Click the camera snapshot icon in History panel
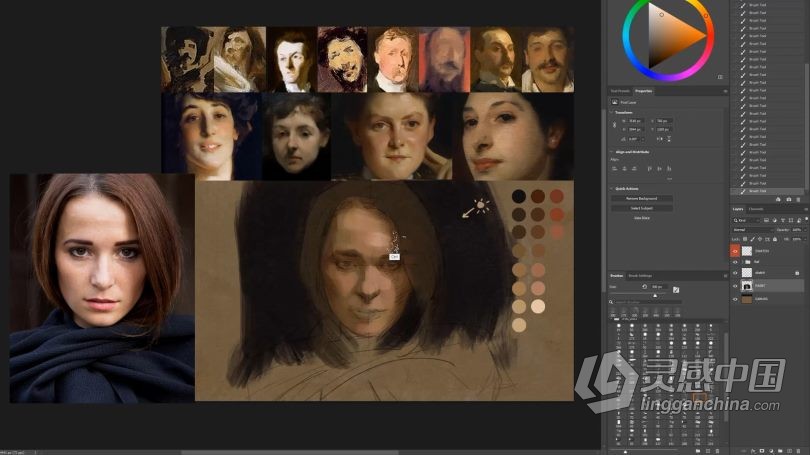This screenshot has height=455, width=810. pos(789,199)
